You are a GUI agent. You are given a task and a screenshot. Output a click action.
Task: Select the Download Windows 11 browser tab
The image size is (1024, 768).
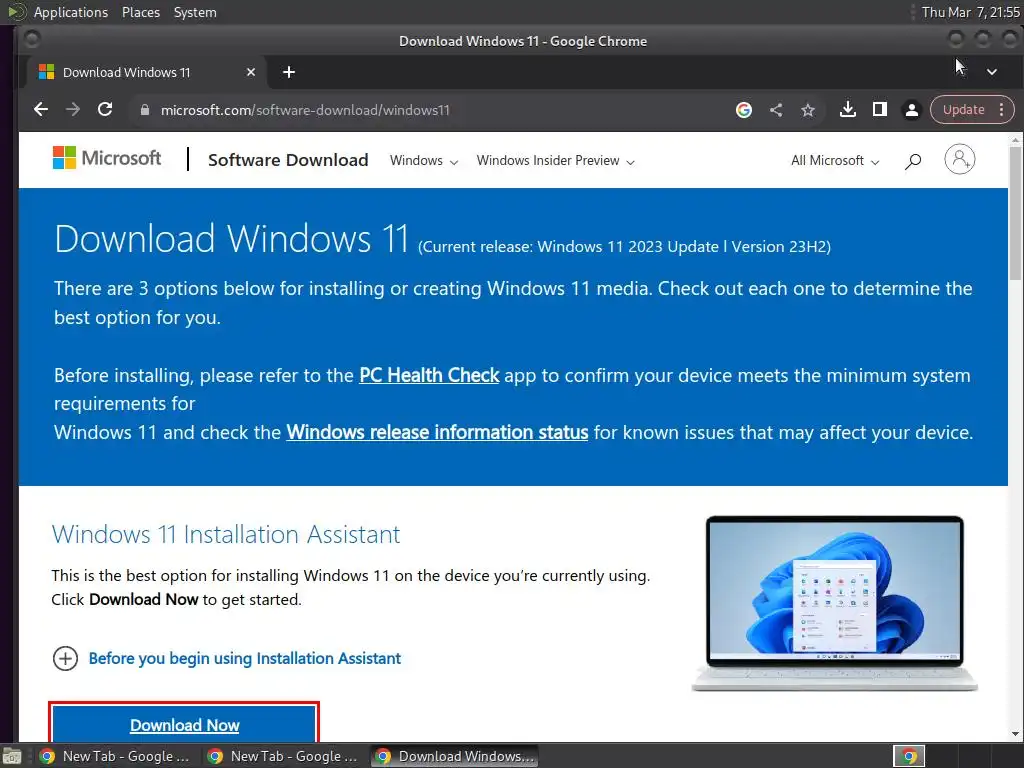tap(147, 72)
